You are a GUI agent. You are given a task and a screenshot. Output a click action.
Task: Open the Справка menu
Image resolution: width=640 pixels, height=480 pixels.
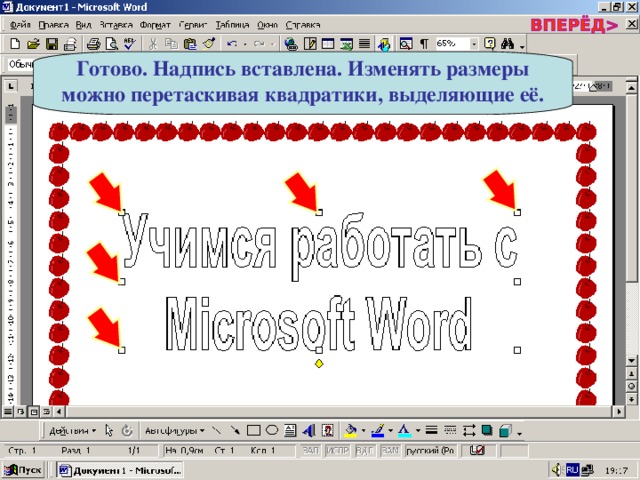pos(303,25)
